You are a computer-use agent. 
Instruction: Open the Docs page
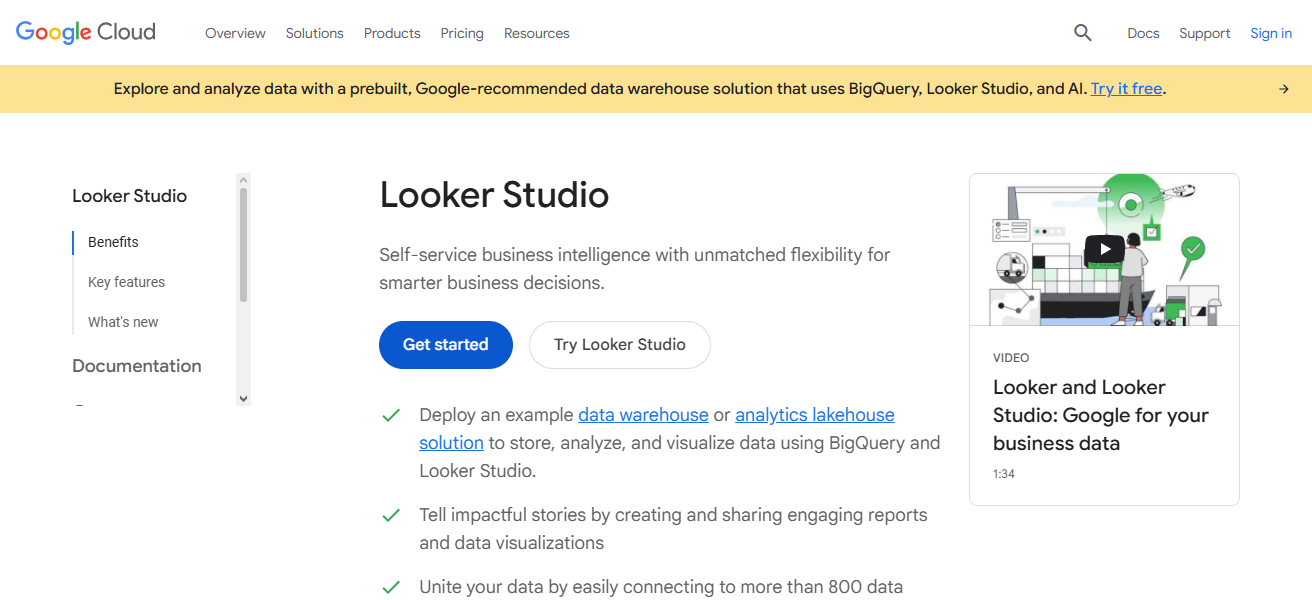pos(1143,33)
